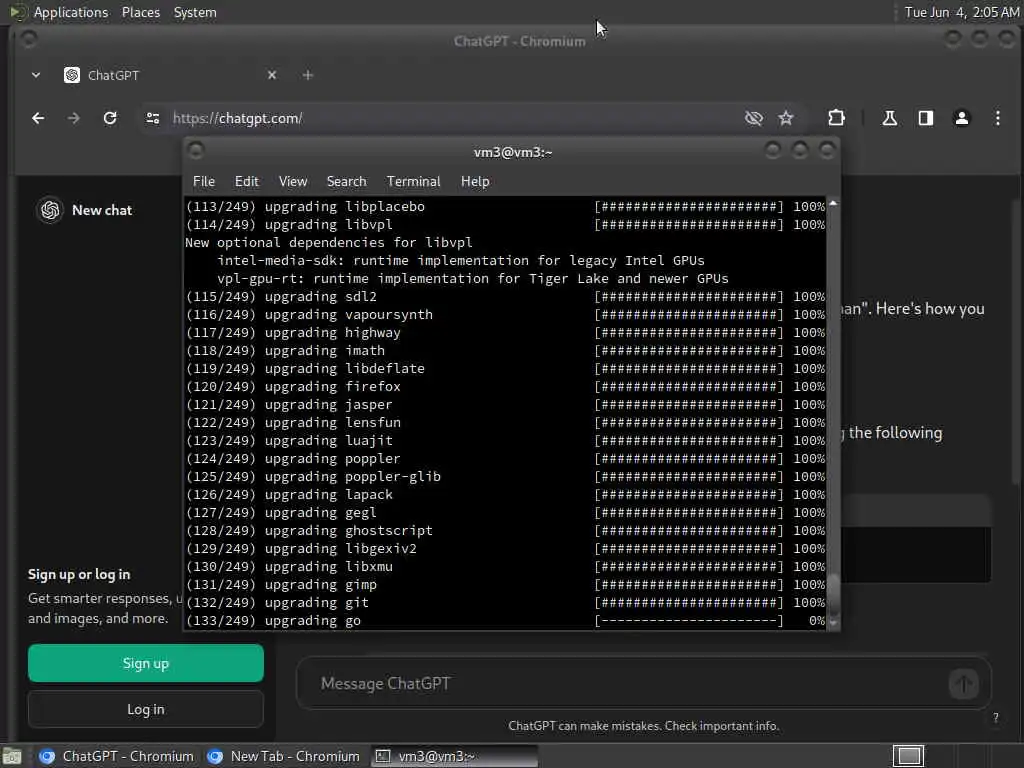This screenshot has height=768, width=1024.
Task: Click the terminal title vm3@vm3:~
Action: click(513, 152)
